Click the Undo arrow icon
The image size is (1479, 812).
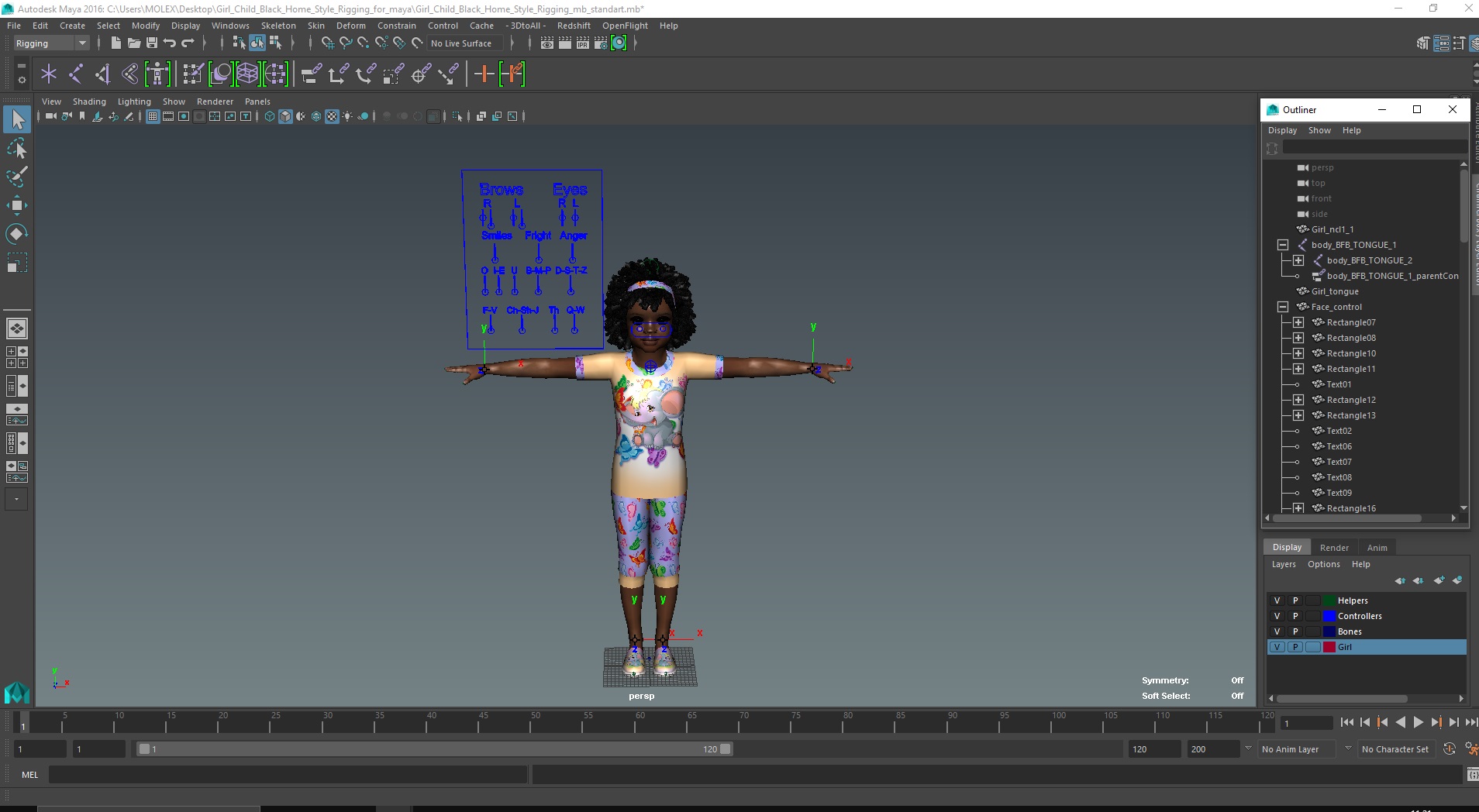pos(170,43)
